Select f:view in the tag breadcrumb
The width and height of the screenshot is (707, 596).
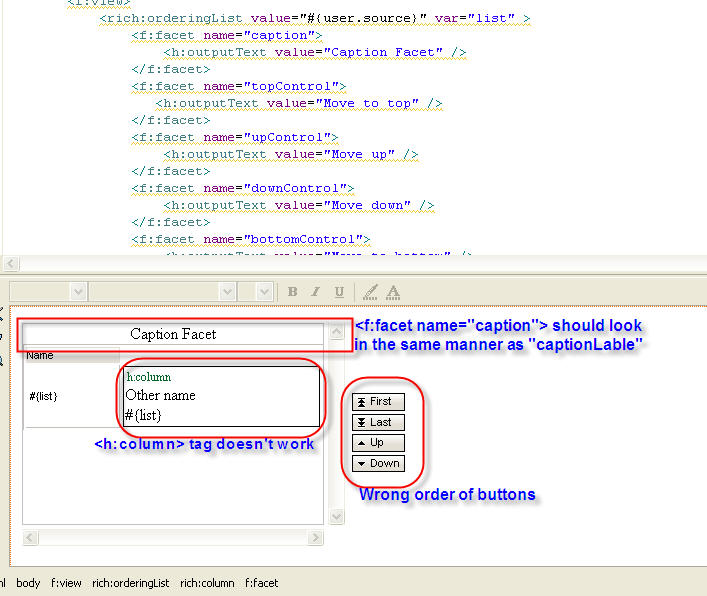coord(66,583)
